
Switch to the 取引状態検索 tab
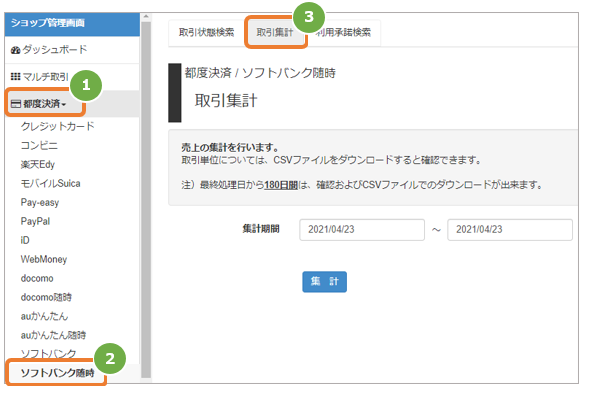(x=207, y=33)
